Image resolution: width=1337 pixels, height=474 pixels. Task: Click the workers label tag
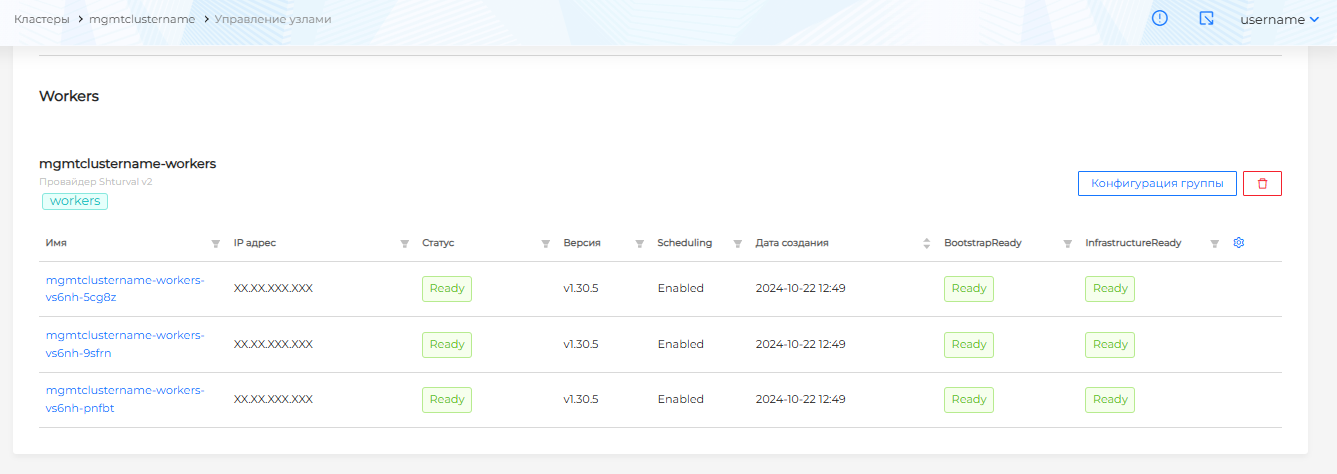75,201
